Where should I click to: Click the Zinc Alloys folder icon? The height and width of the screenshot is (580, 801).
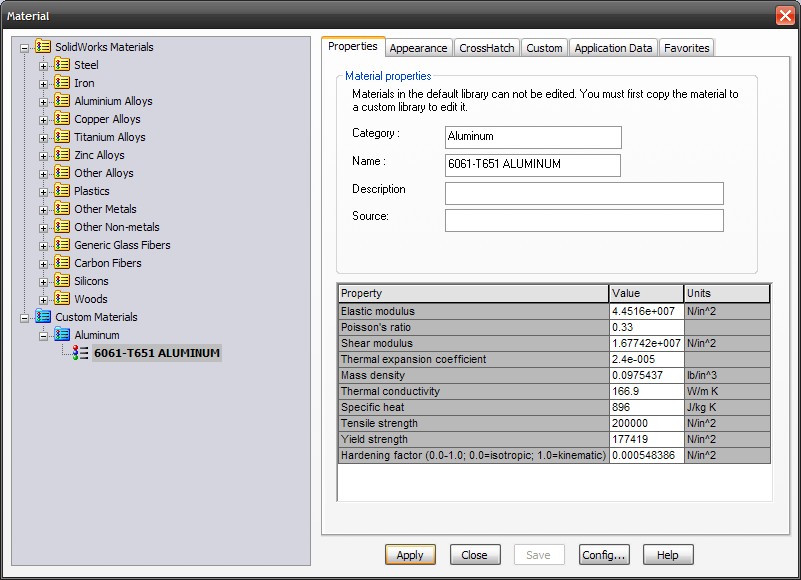(x=62, y=154)
